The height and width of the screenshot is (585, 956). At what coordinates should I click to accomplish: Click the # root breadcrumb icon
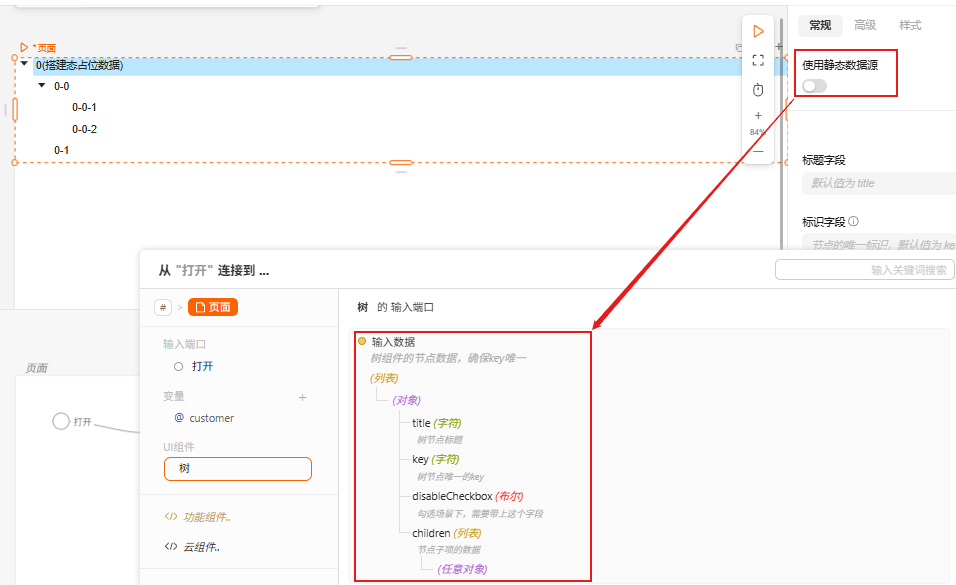click(163, 308)
